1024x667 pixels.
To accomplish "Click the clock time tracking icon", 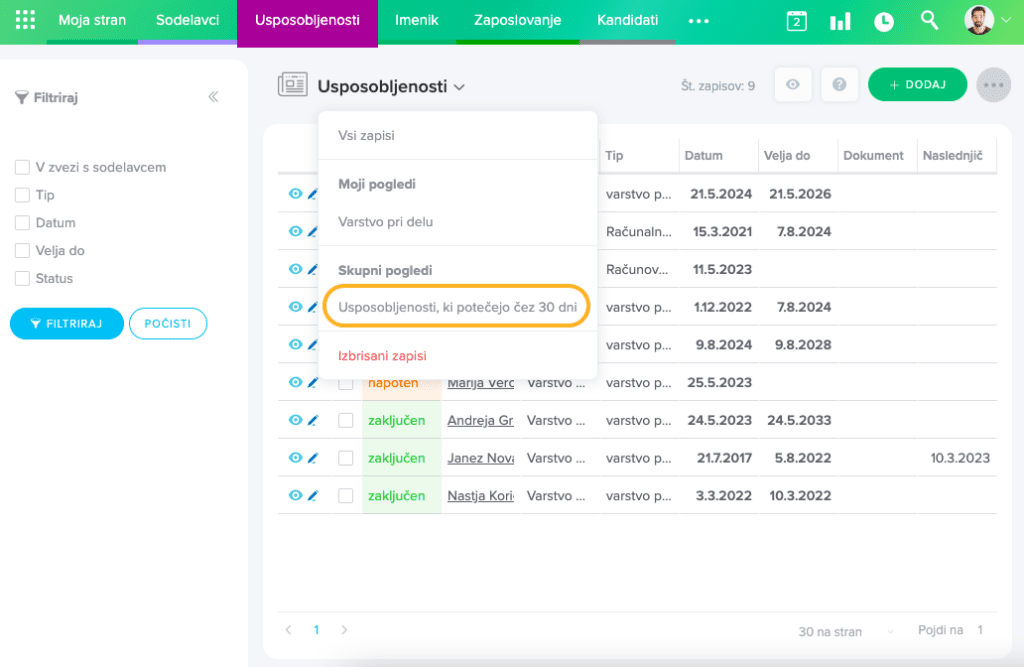I will coord(884,21).
